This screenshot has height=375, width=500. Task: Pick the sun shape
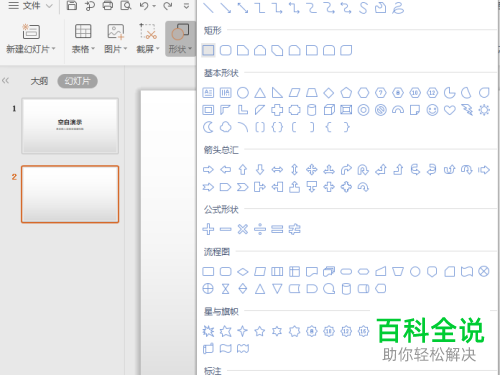click(484, 110)
